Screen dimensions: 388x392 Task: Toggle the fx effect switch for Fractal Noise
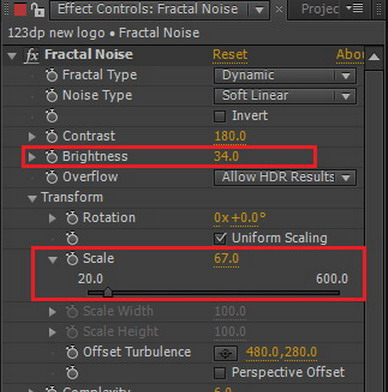(32, 55)
